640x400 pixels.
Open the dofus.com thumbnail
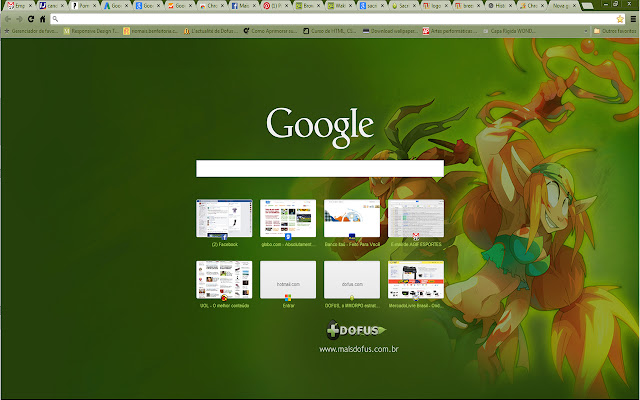point(352,280)
